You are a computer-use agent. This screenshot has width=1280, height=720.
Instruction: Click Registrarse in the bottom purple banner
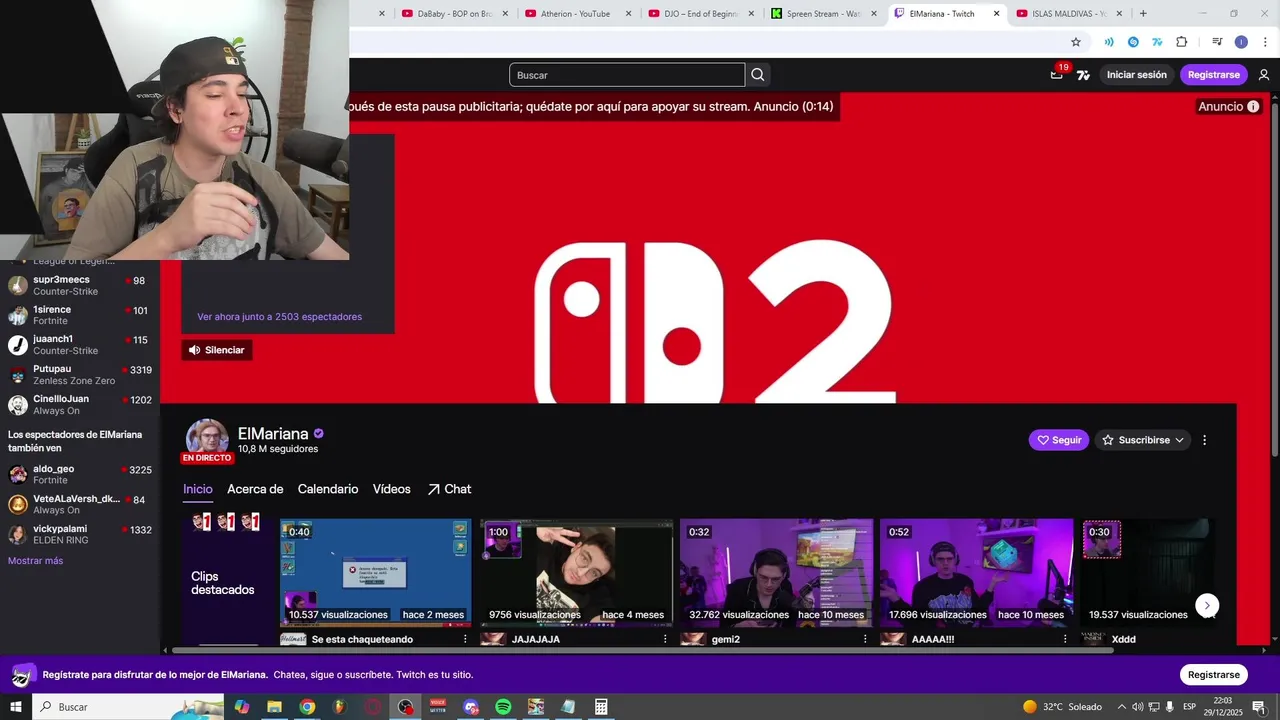pyautogui.click(x=1214, y=675)
